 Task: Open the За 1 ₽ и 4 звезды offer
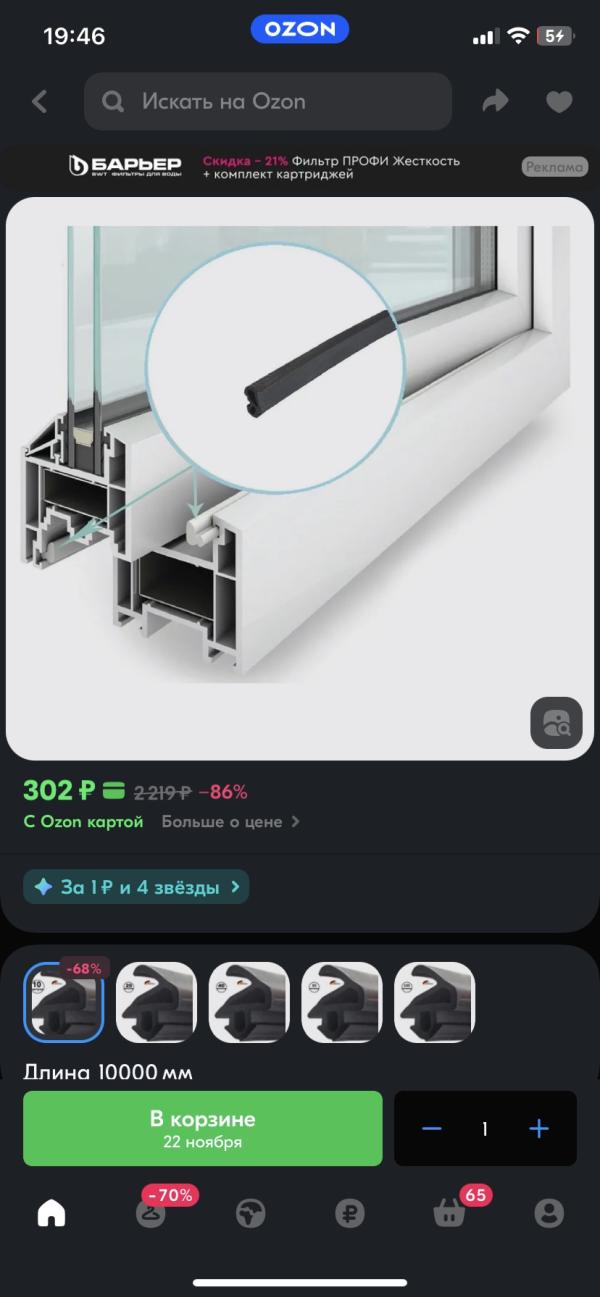click(136, 887)
